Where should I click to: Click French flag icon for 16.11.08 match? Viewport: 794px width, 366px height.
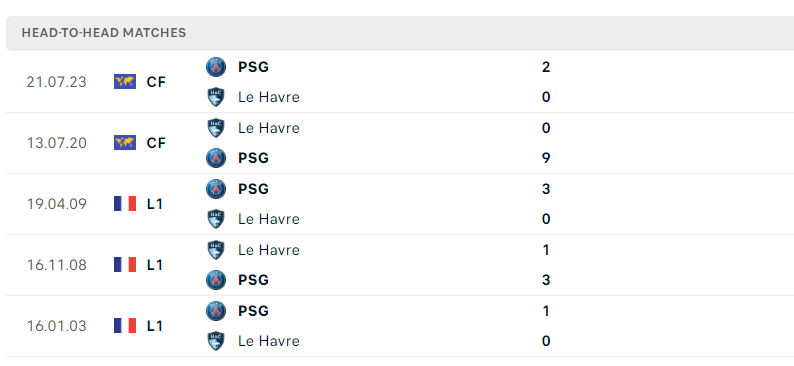[x=125, y=265]
